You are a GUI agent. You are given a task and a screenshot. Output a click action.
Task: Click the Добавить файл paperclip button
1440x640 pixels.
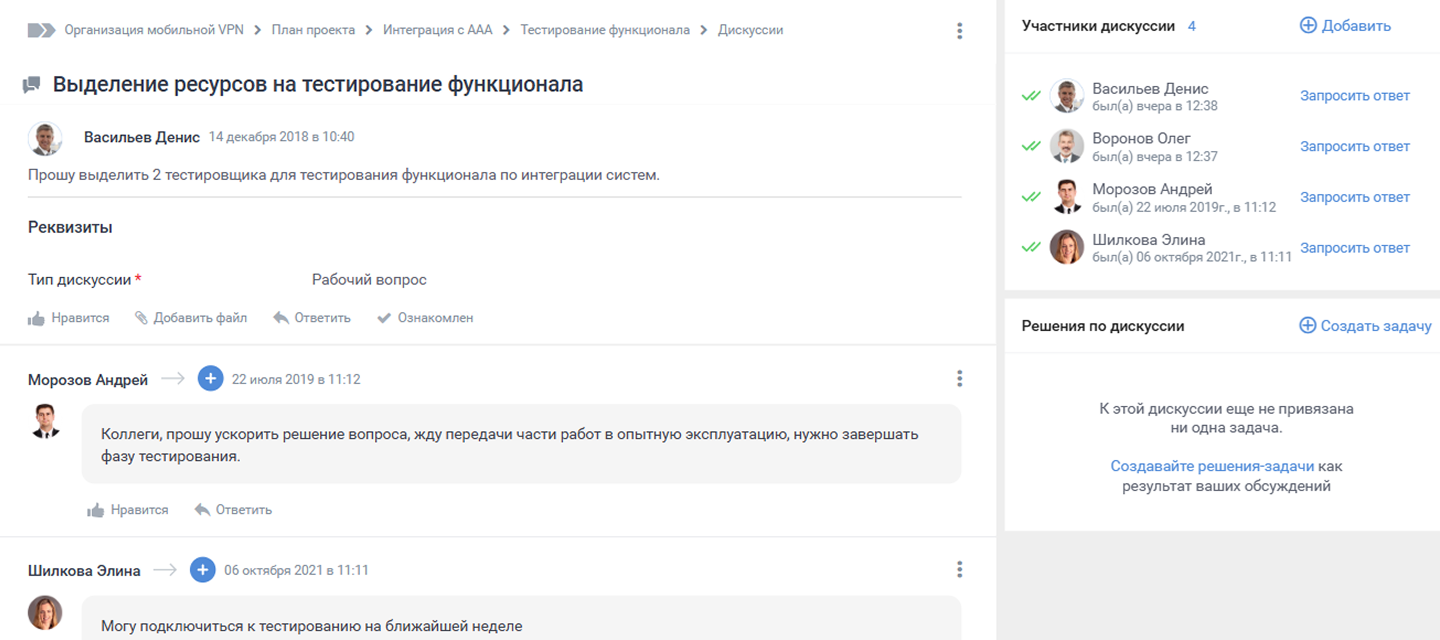191,318
